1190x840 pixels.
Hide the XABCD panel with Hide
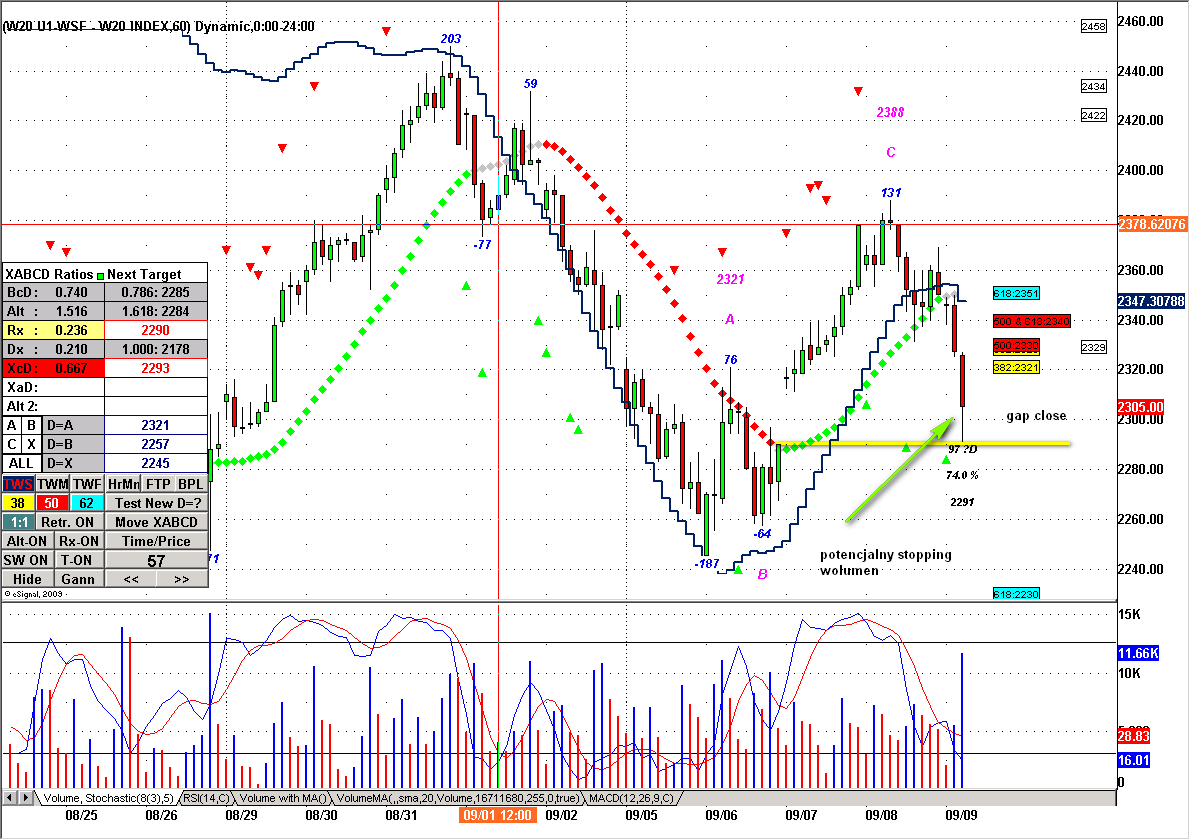coord(27,578)
